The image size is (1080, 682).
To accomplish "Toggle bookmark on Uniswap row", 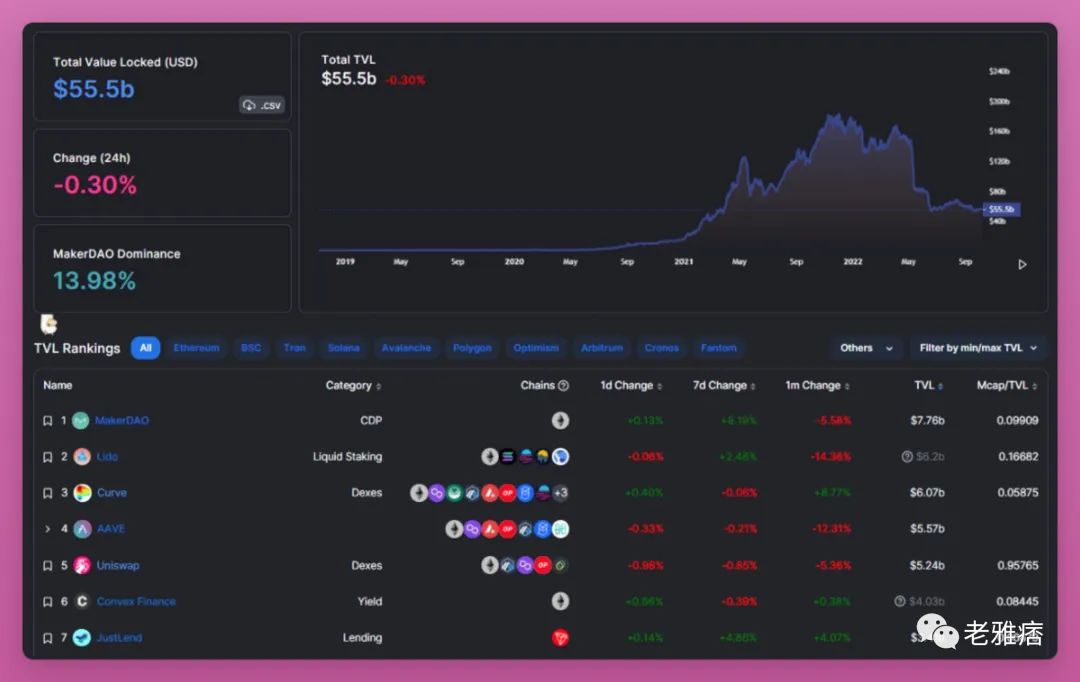I will click(x=47, y=566).
